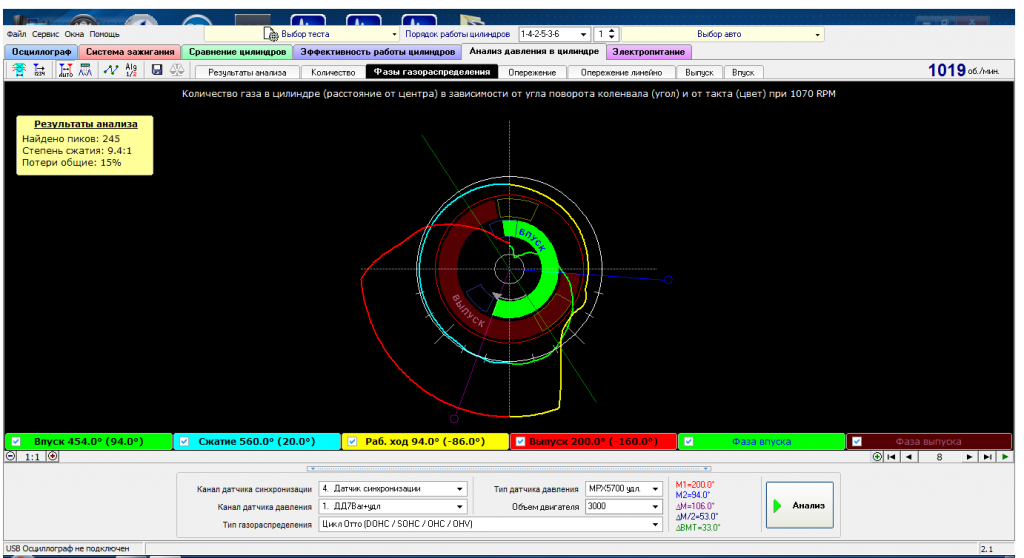
Task: Toggle the Сжатие 560.0° checkbox
Action: (184, 442)
